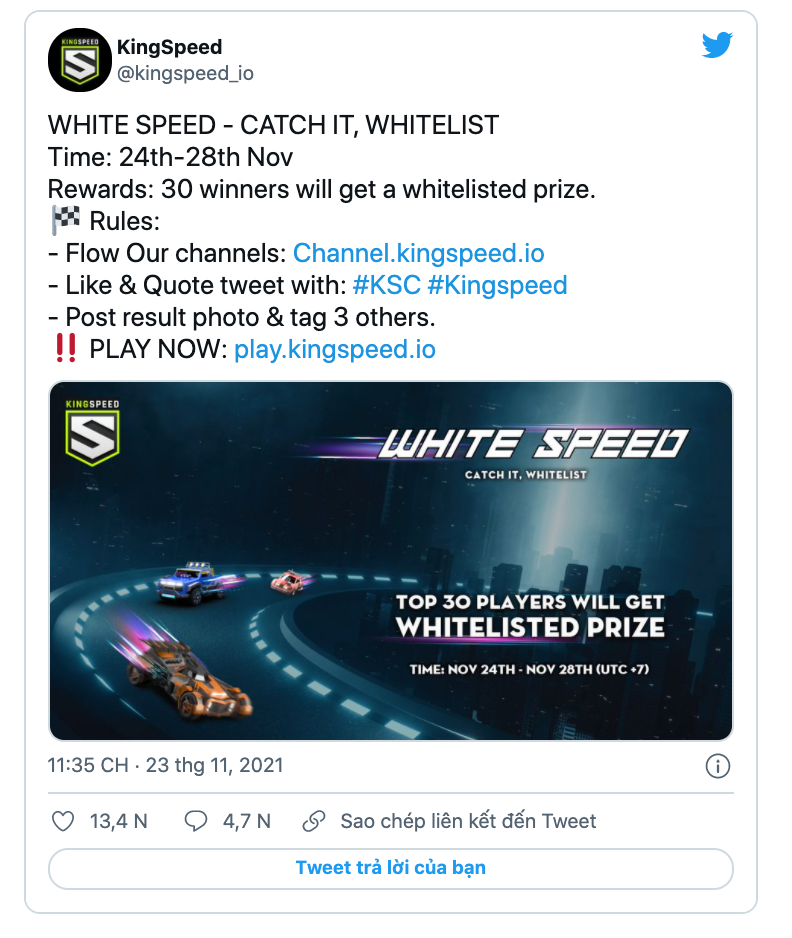Viewport: 792px width, 938px height.
Task: Click the copy link chain icon
Action: point(314,821)
